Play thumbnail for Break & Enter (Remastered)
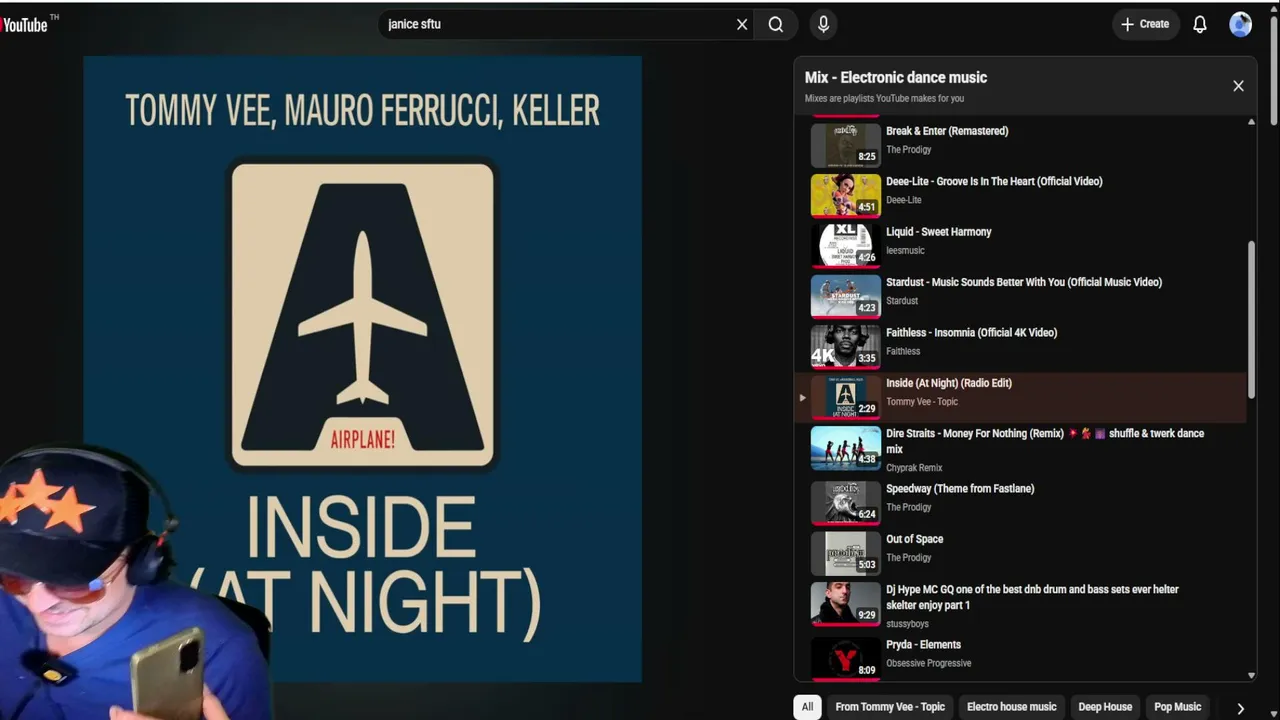Screen dimensions: 1280x720 tap(845, 145)
